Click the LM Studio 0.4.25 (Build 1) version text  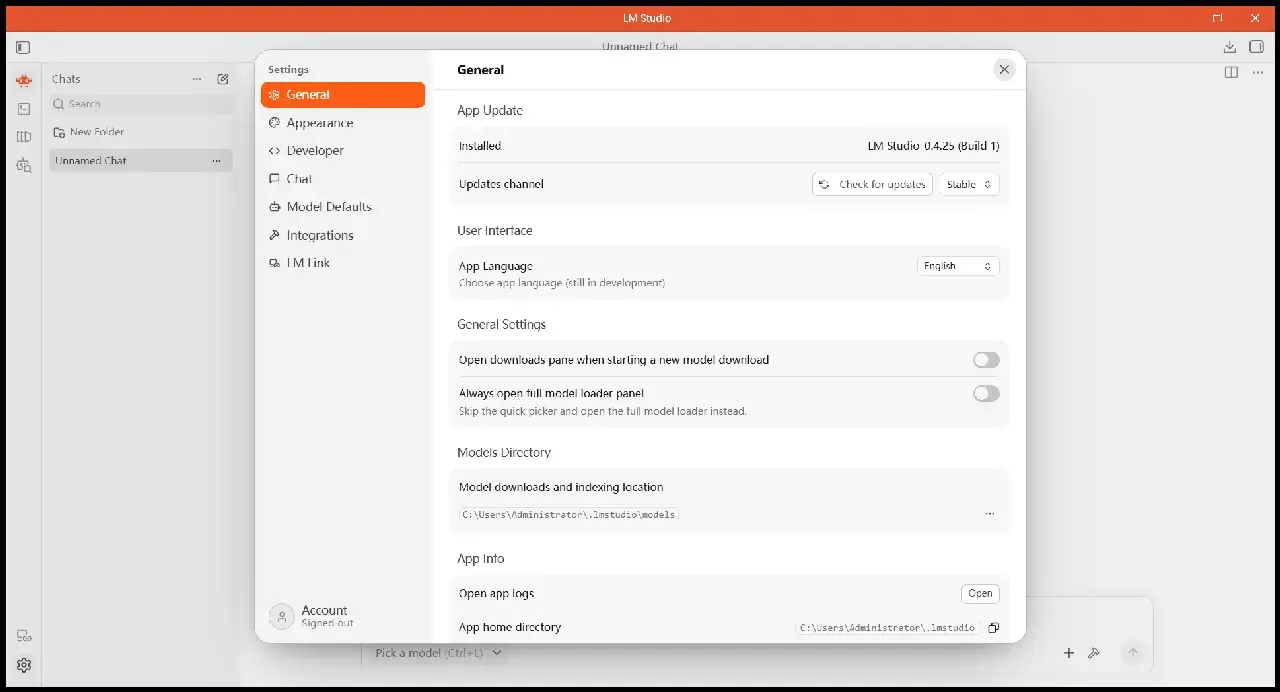coord(933,146)
